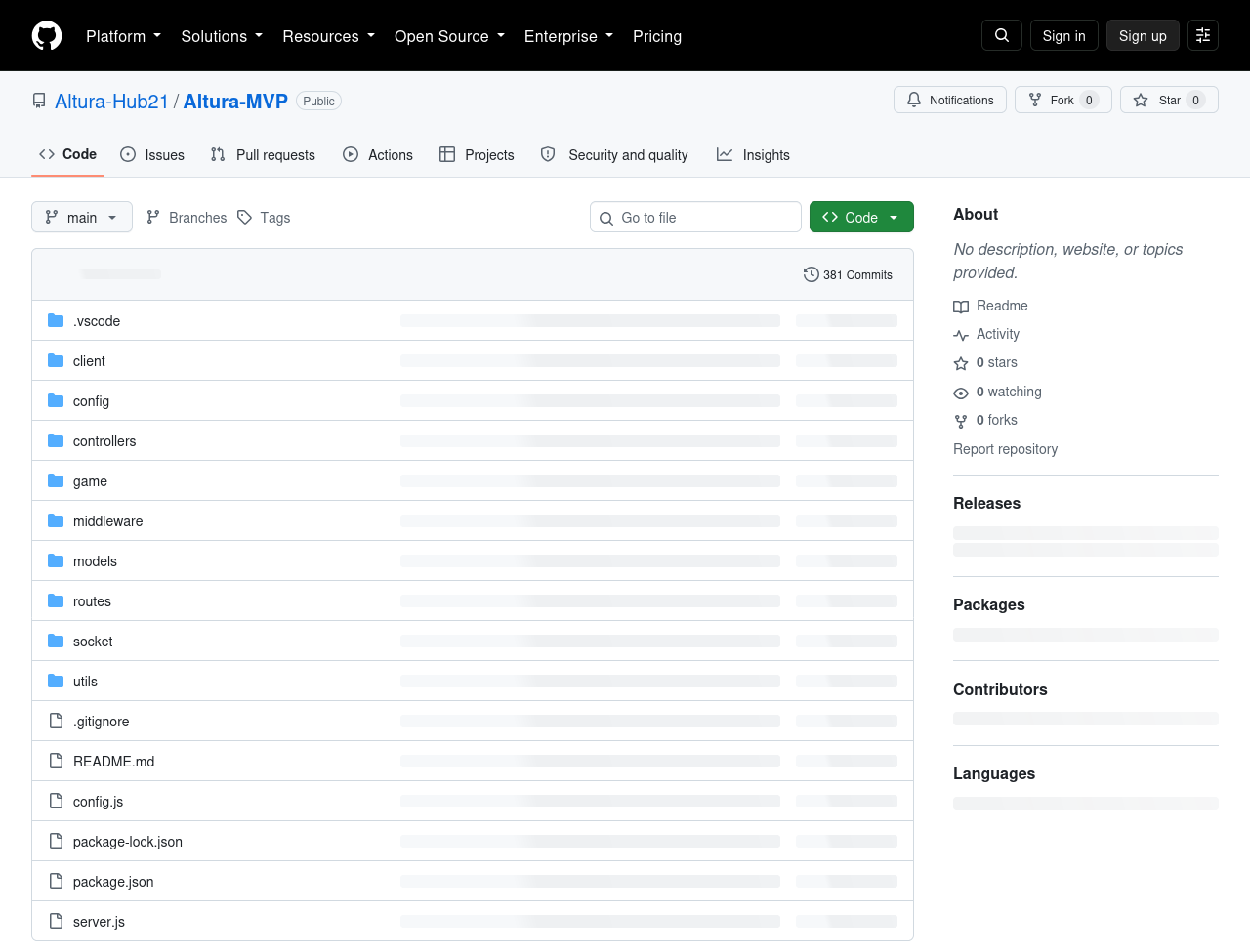Click the Go to file search field
The image size is (1250, 952).
pos(695,217)
